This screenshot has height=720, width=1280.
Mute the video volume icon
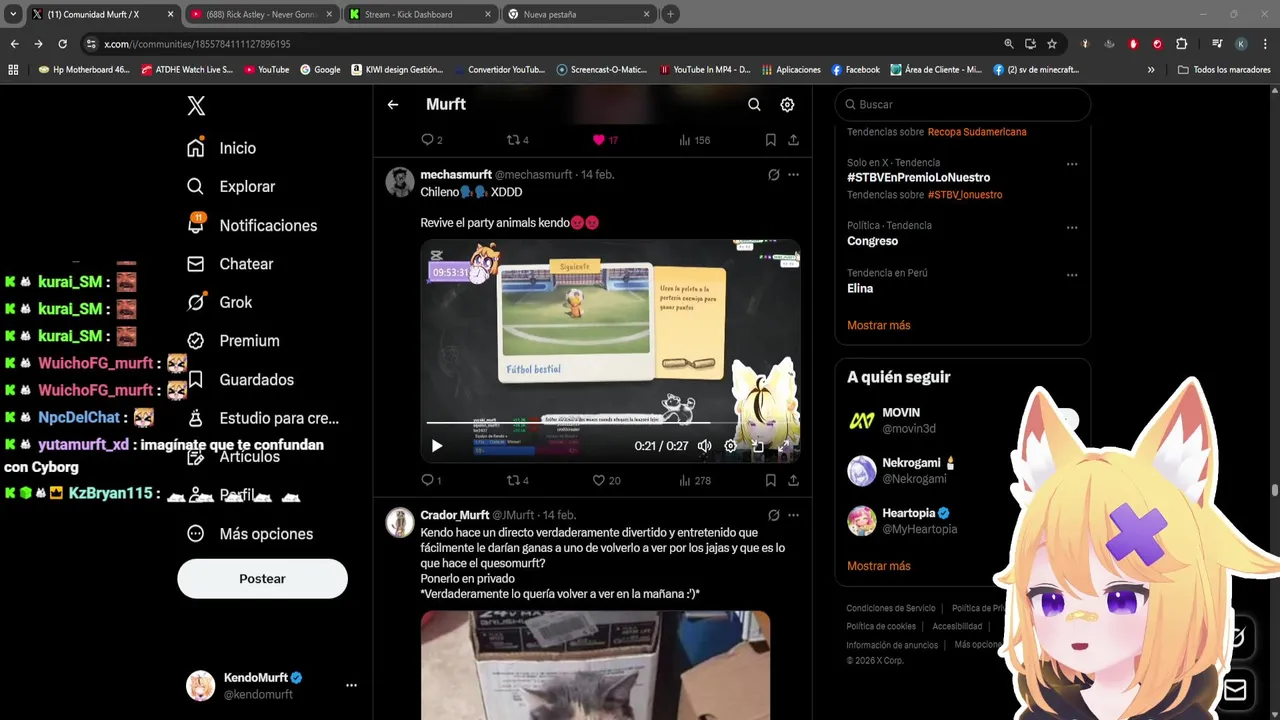click(704, 446)
